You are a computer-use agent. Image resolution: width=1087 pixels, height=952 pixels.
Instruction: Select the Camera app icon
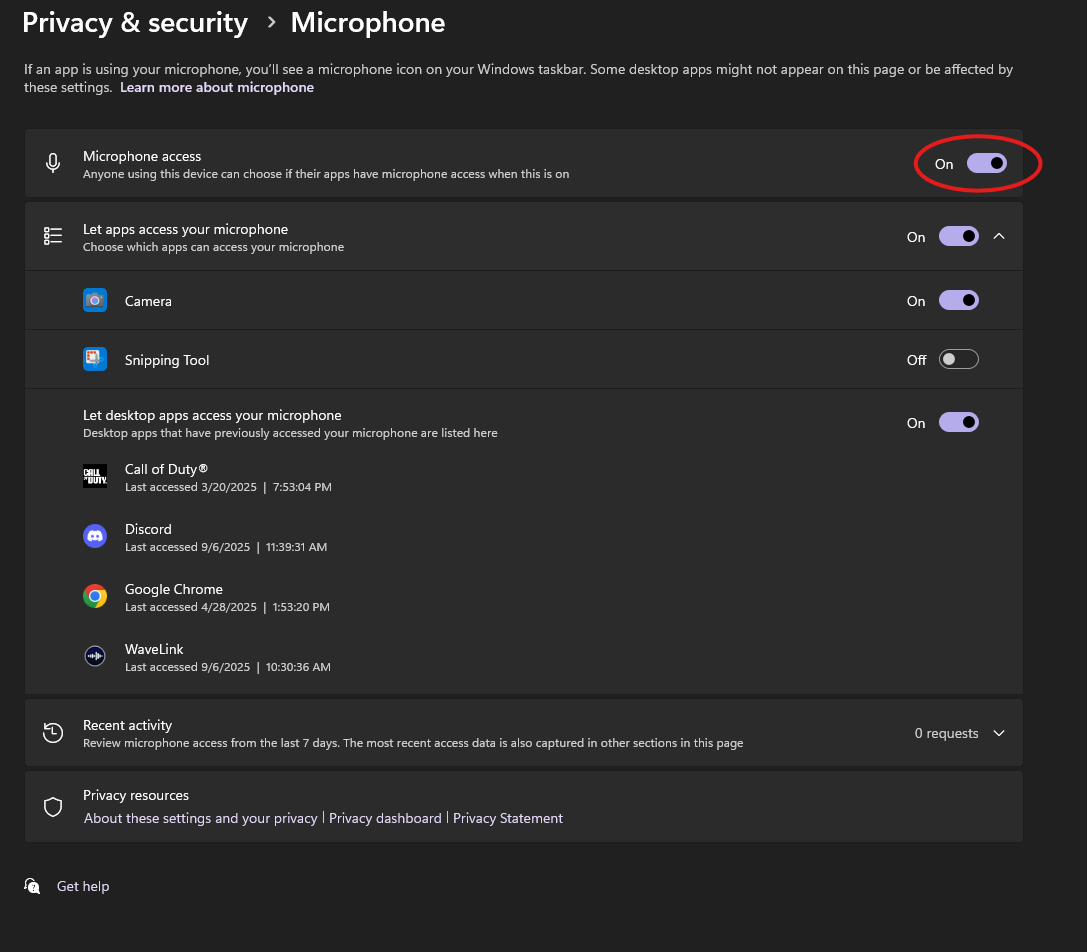95,299
